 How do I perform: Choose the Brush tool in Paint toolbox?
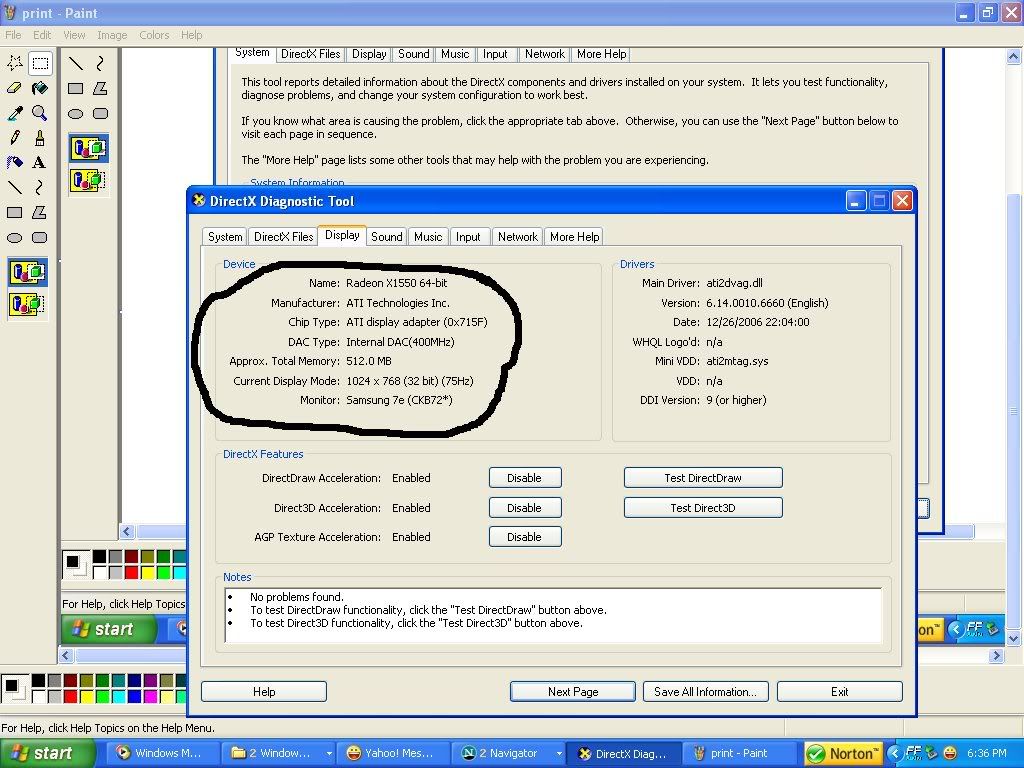coord(40,138)
